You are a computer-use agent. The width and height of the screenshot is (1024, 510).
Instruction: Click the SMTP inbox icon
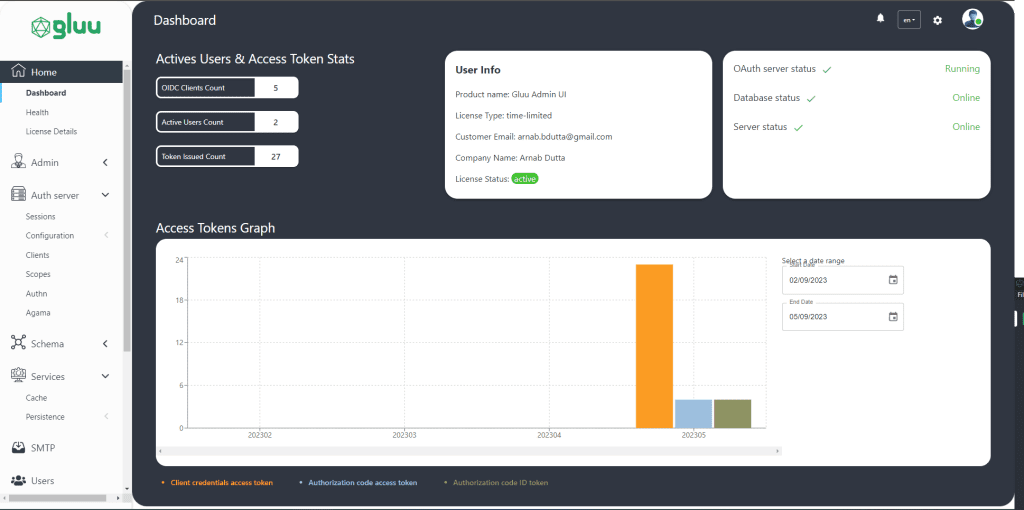point(19,448)
